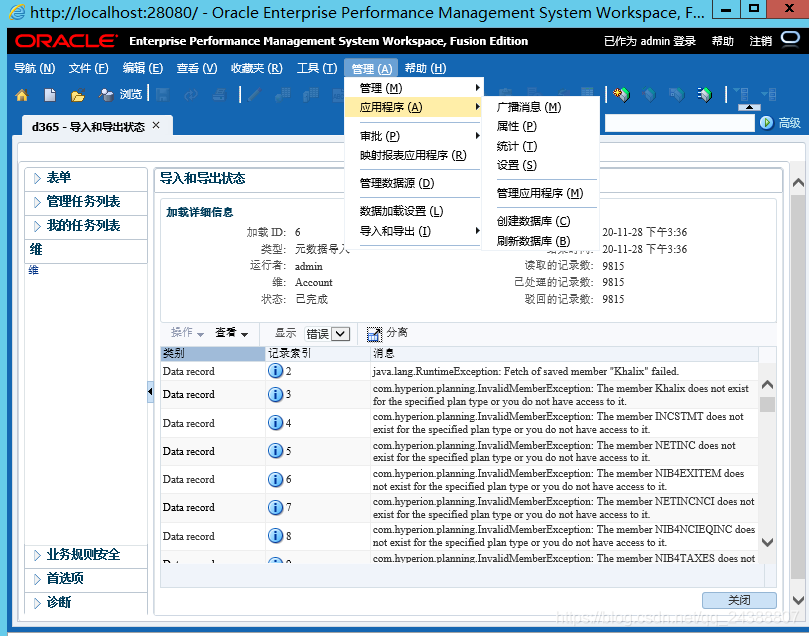Viewport: 809px width, 636px height.
Task: Expand the 首选项 section
Action: click(37, 579)
